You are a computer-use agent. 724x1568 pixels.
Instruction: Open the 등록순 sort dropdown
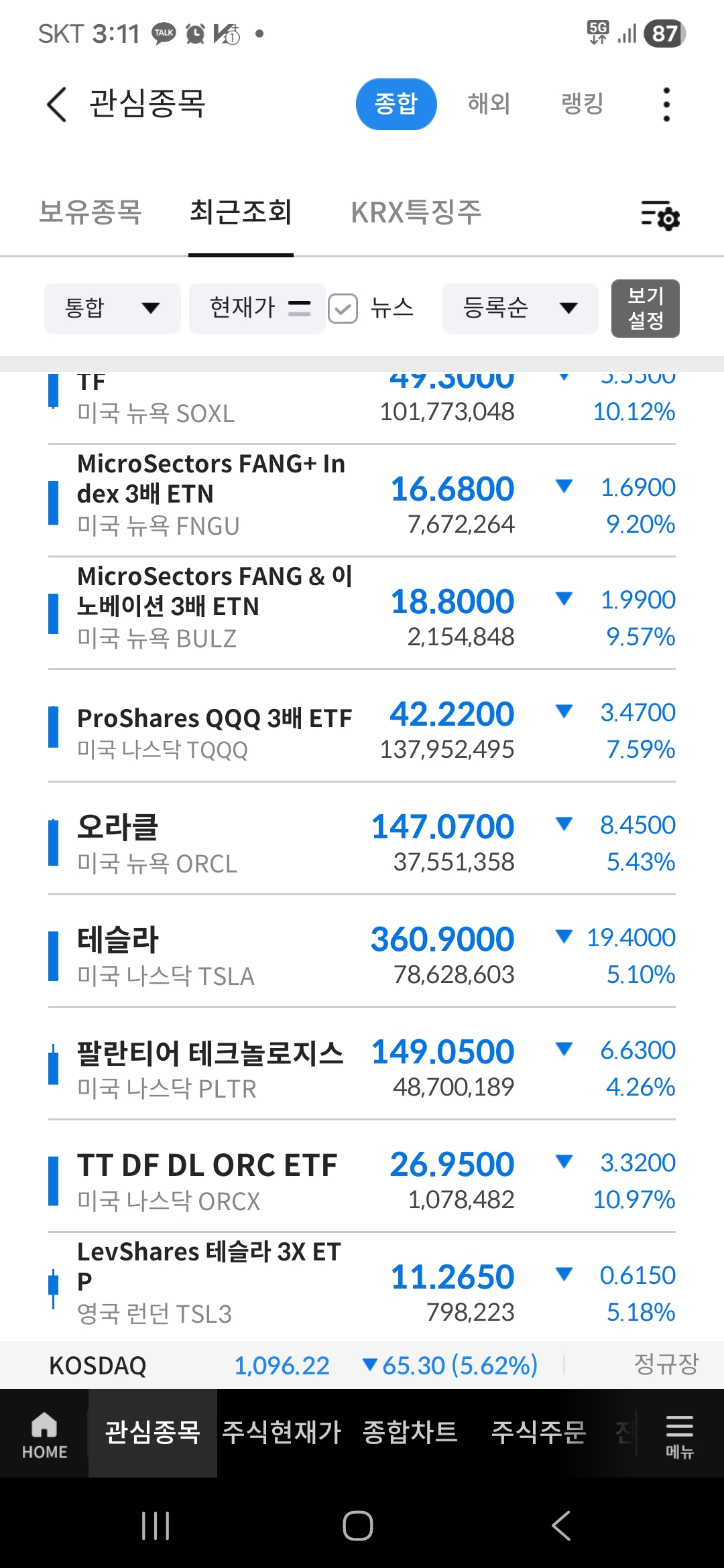[520, 308]
